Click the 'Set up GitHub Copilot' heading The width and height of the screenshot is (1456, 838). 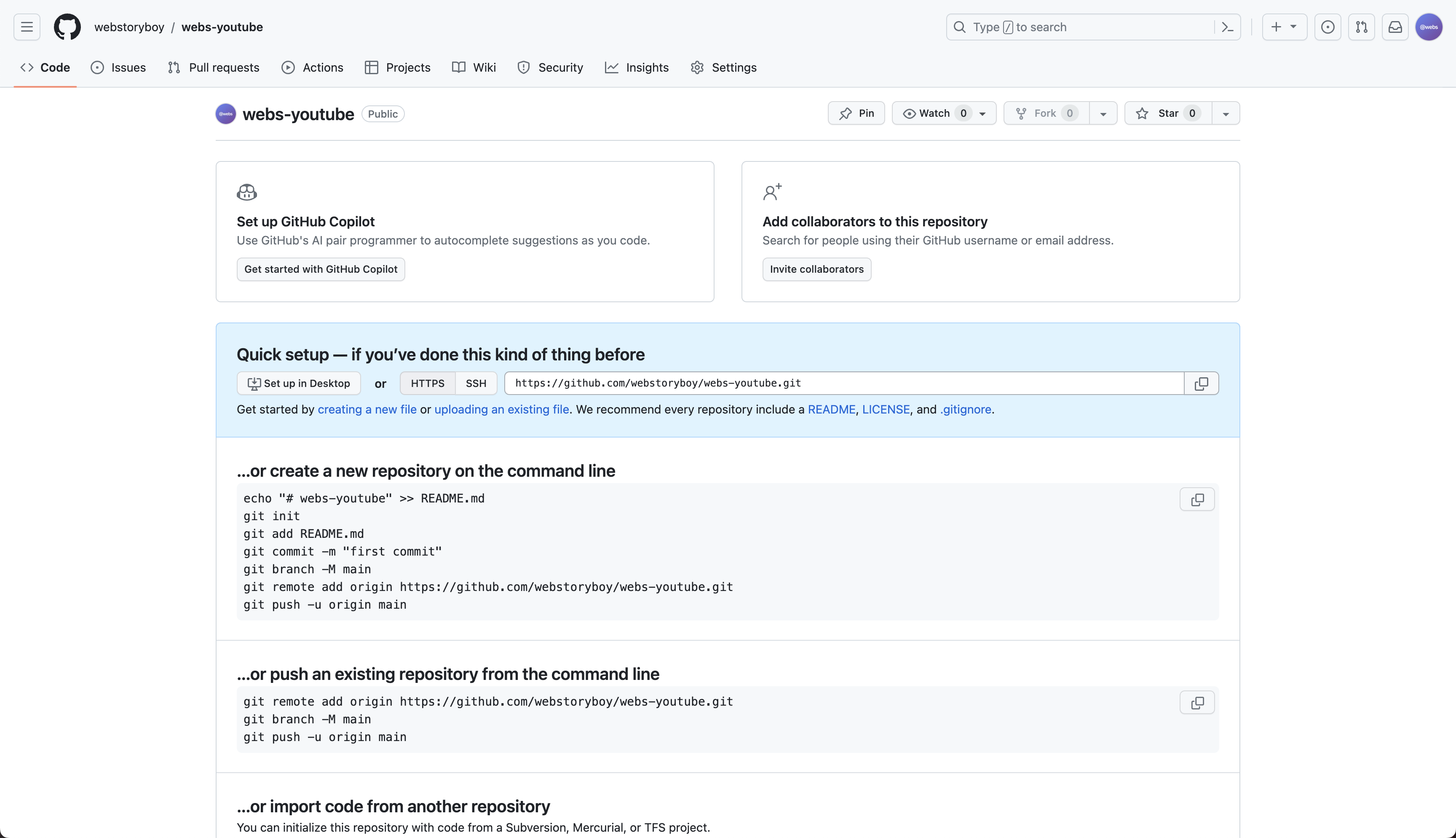pos(305,222)
